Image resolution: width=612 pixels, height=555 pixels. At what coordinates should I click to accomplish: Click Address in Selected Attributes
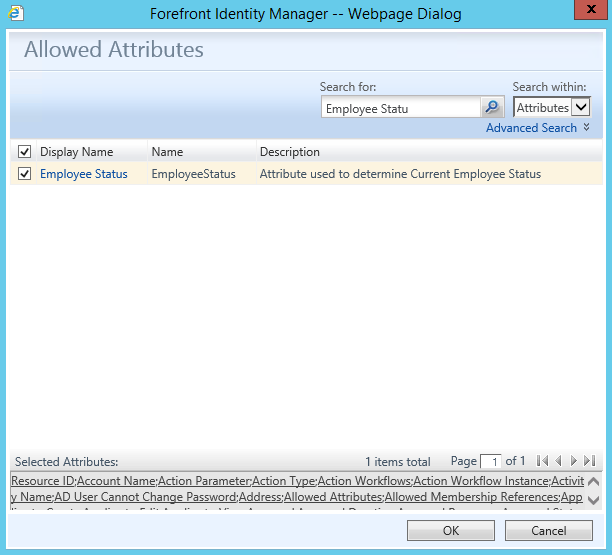click(260, 497)
